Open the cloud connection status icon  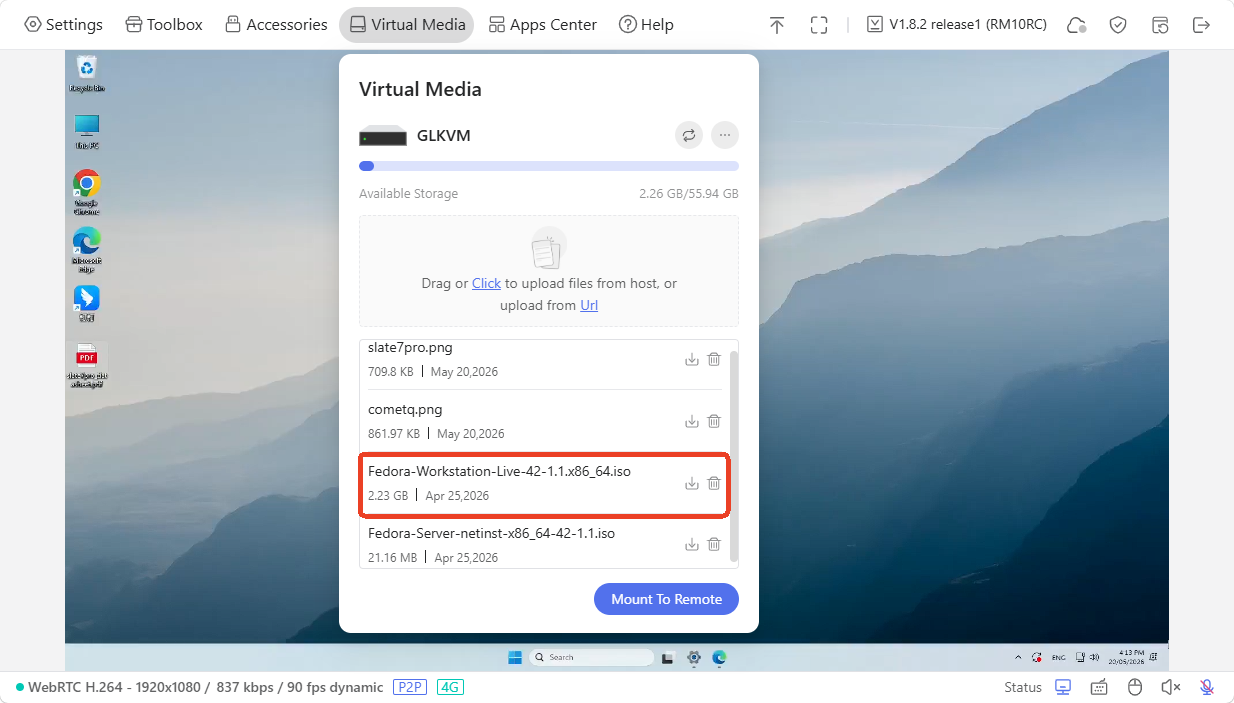click(1077, 25)
